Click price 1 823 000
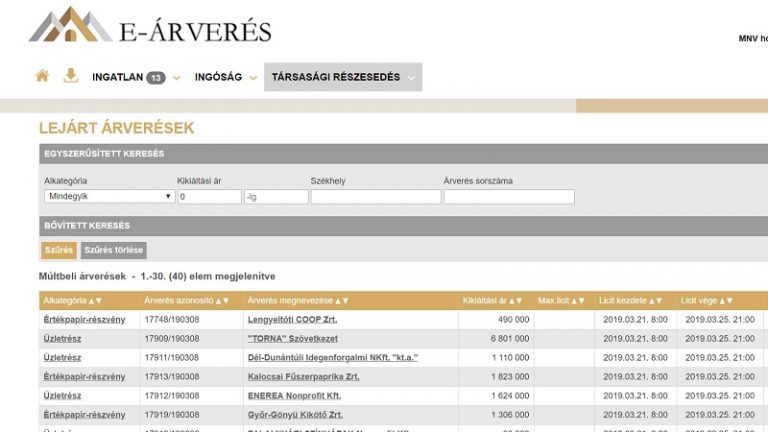The image size is (768, 432). [x=510, y=377]
